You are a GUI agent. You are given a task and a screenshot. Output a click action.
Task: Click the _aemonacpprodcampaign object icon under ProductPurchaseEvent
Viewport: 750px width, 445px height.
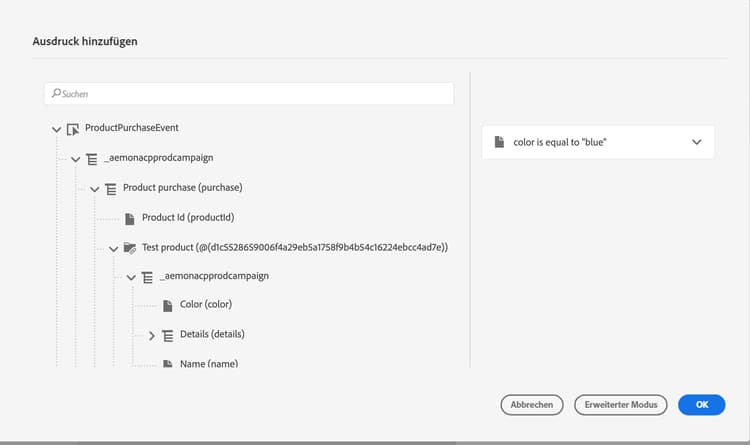91,158
